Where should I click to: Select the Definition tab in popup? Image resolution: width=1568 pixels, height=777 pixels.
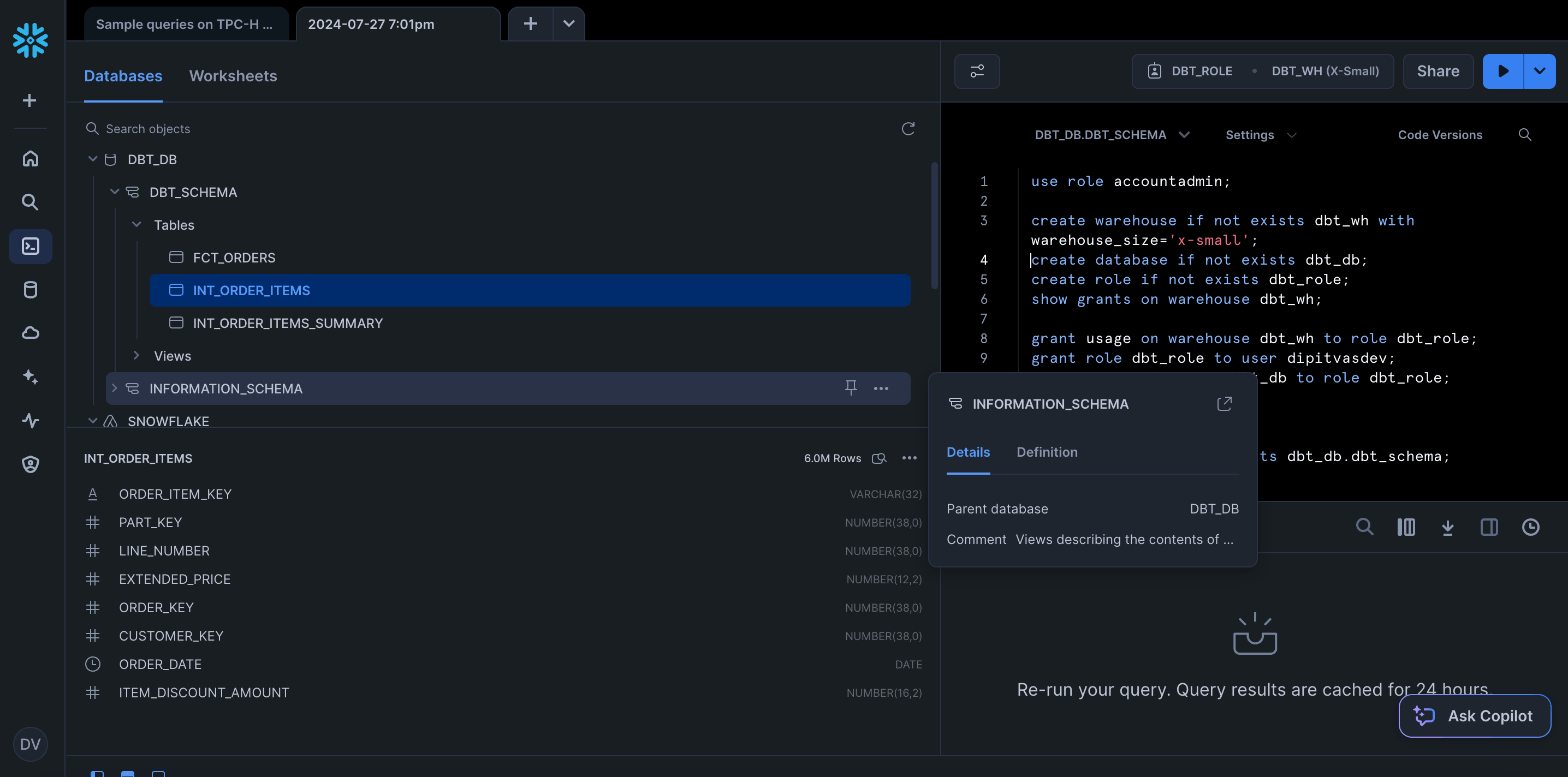(x=1047, y=452)
